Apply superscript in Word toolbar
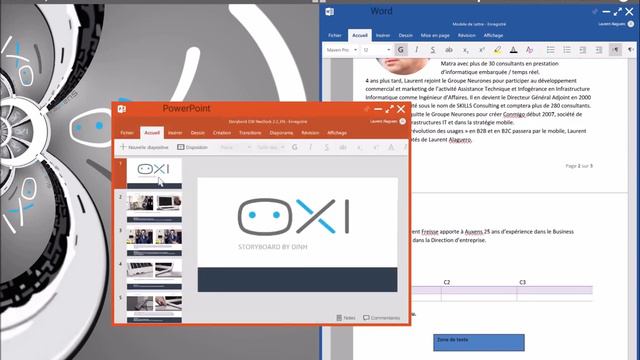The width and height of the screenshot is (640, 360). coord(482,50)
